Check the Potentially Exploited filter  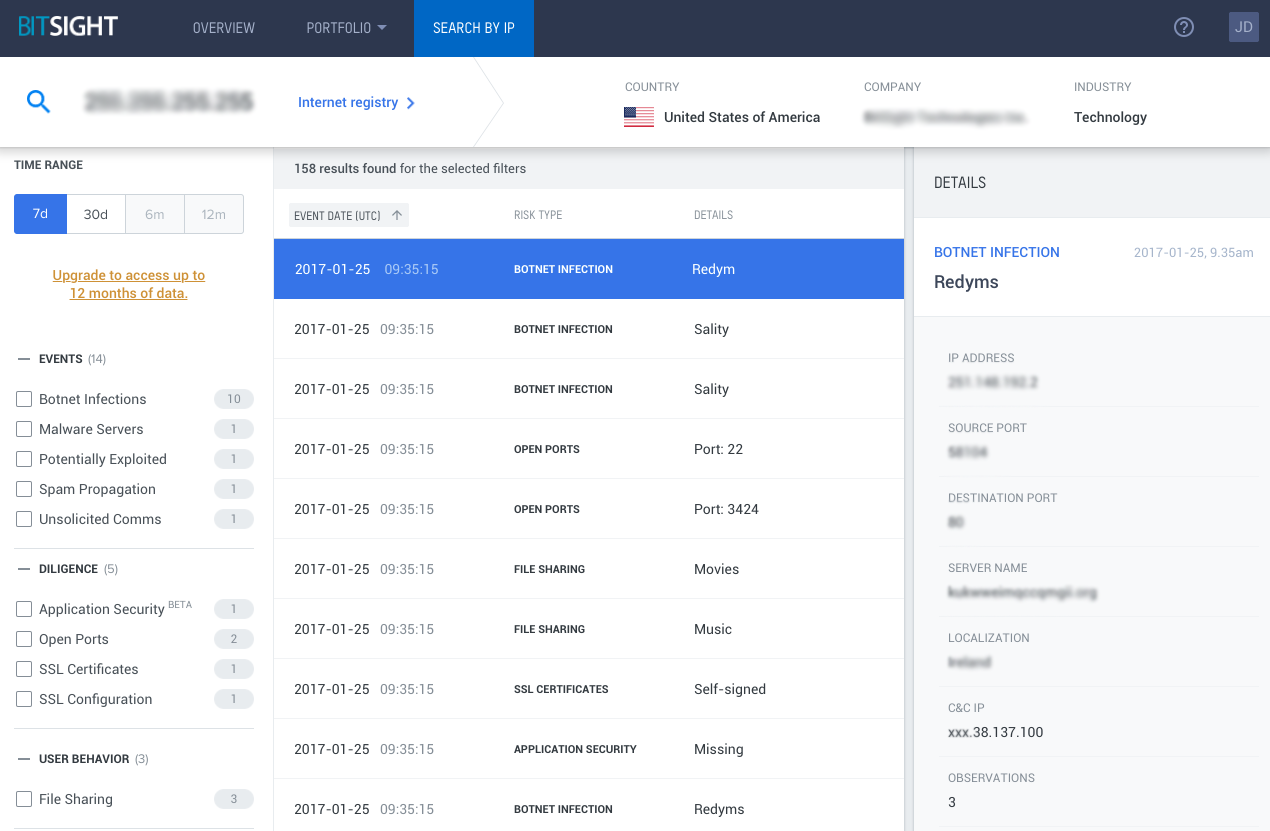pyautogui.click(x=24, y=459)
